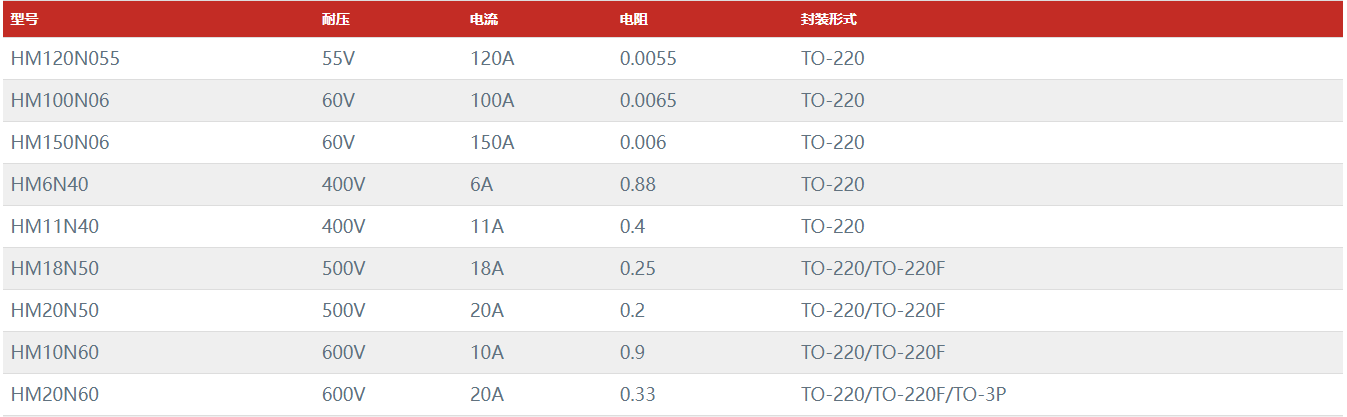This screenshot has height=417, width=1347.
Task: Open the HM10N60 model entry
Action: 55,353
